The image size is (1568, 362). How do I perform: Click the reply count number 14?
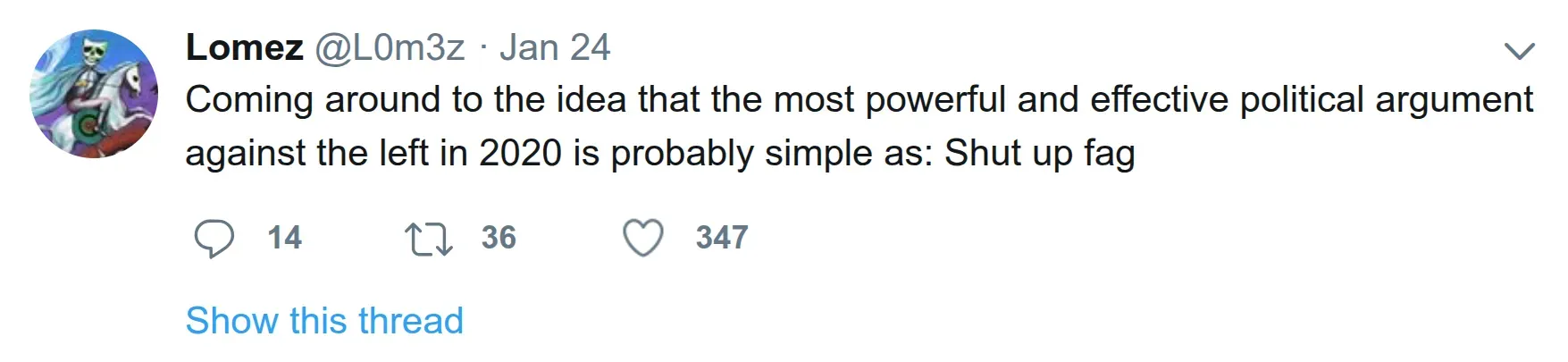285,238
